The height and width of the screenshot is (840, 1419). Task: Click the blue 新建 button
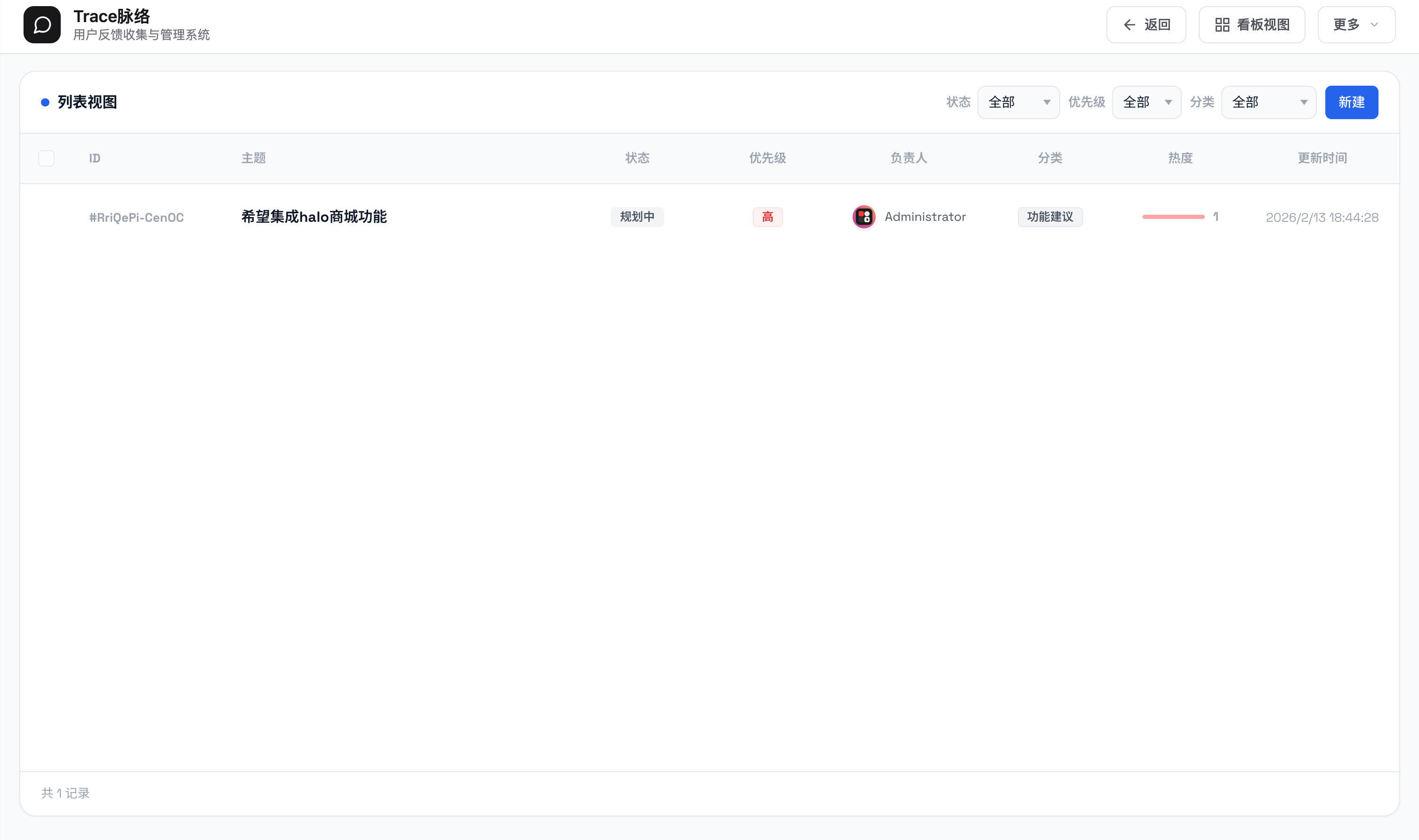tap(1351, 103)
